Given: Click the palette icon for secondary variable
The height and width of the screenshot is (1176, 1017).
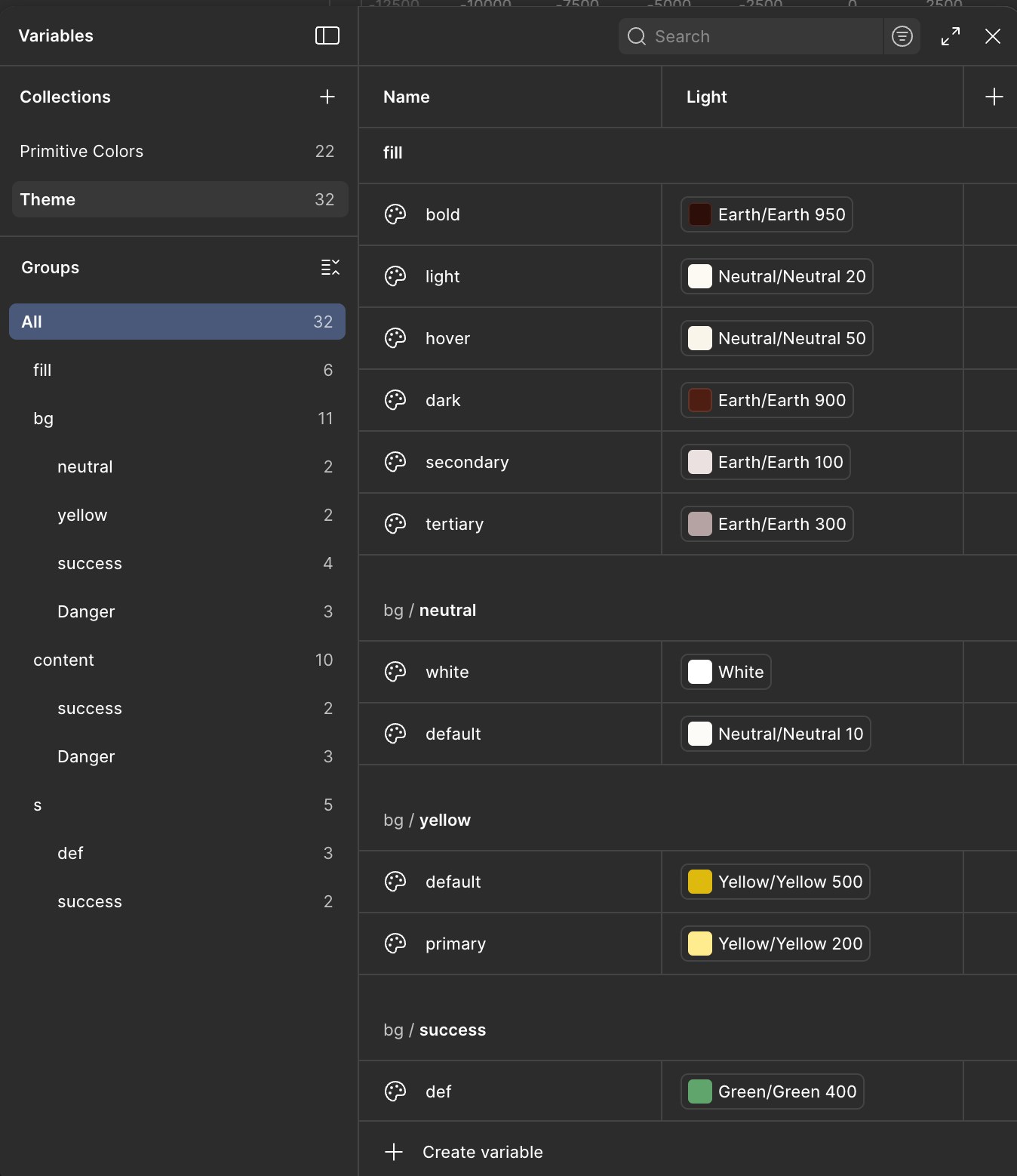Looking at the screenshot, I should click(x=395, y=462).
